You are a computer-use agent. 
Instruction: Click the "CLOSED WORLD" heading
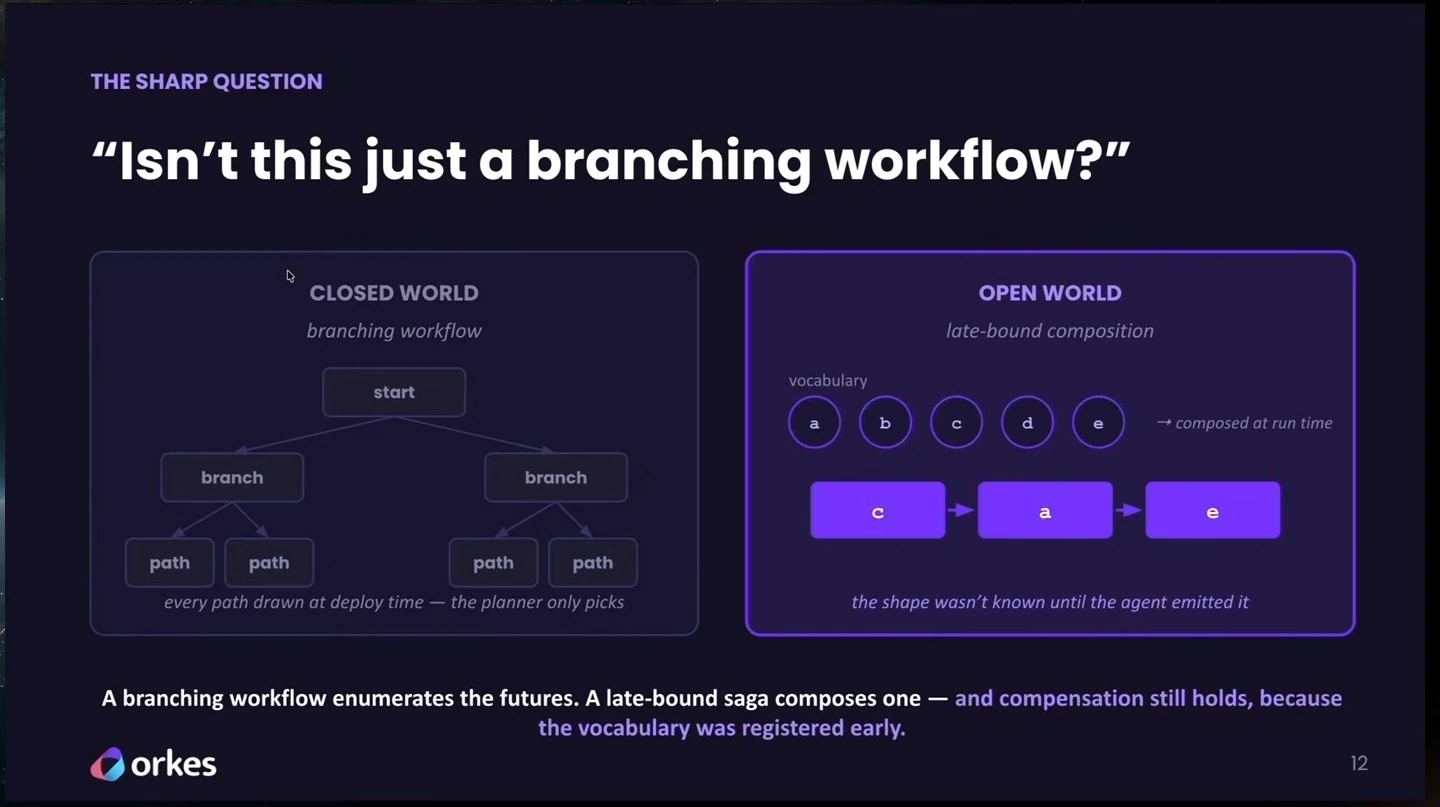(394, 293)
